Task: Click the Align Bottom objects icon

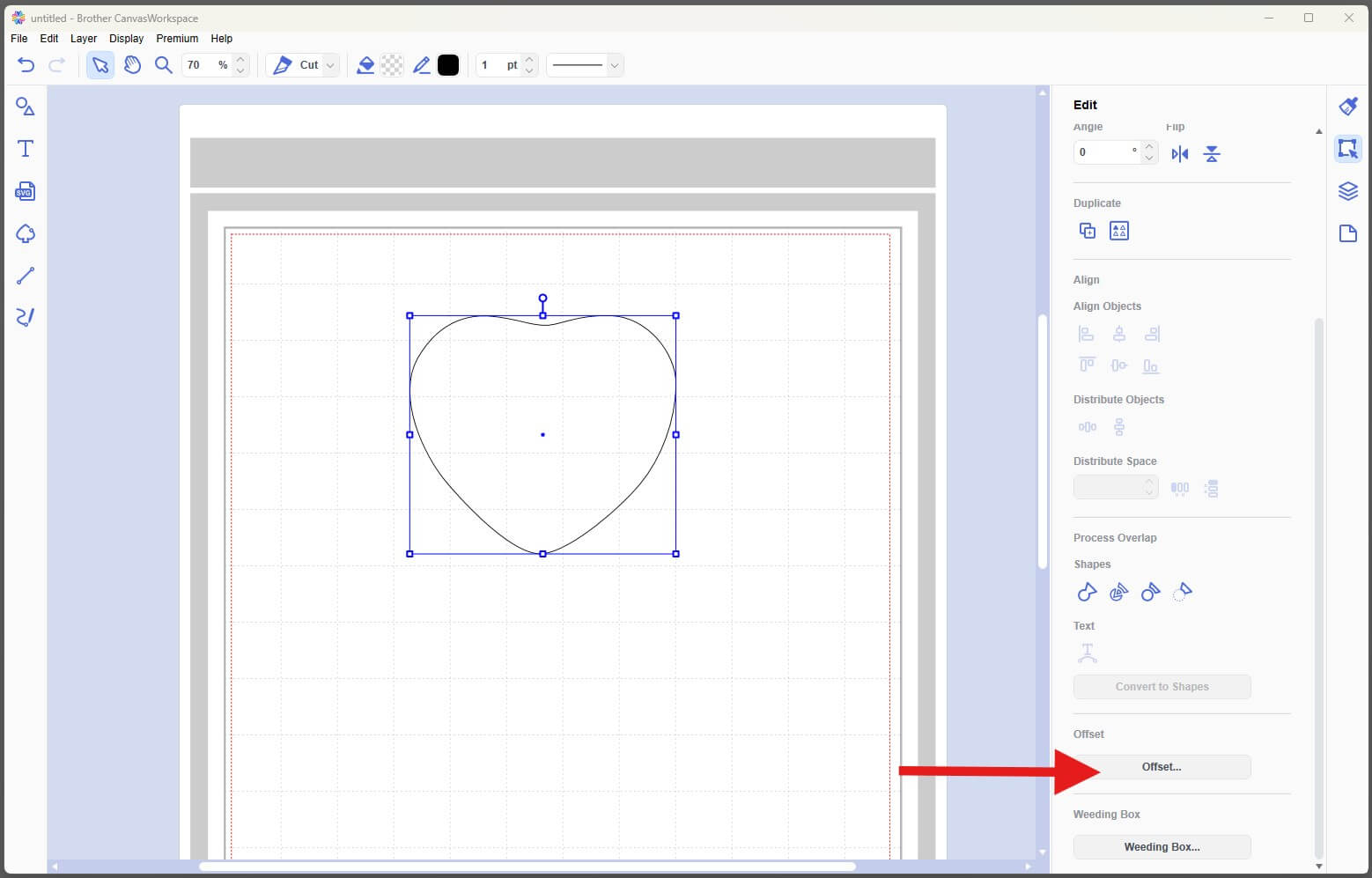Action: coord(1150,365)
